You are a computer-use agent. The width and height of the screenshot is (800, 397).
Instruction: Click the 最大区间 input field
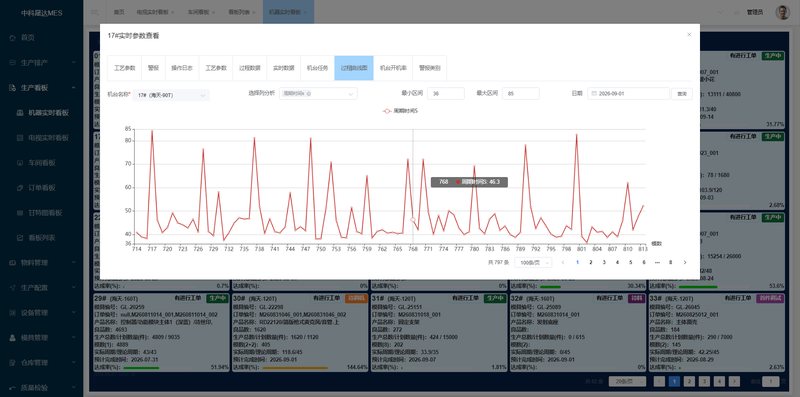point(521,94)
